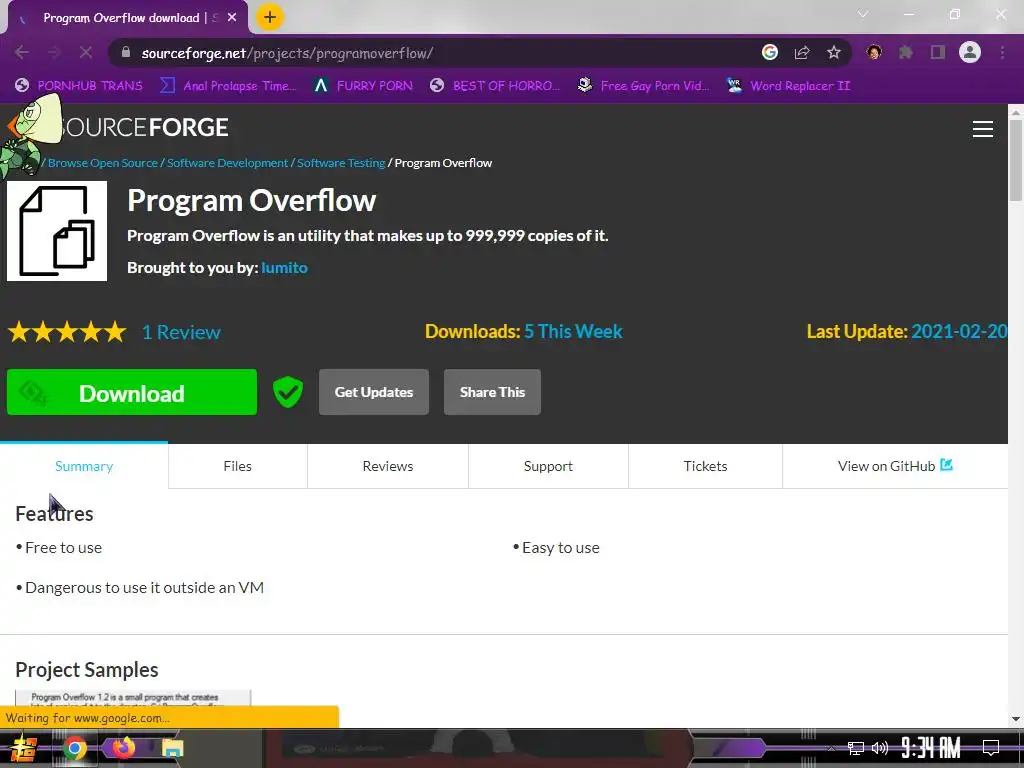Open Chrome three-dot menu
This screenshot has height=768, width=1024.
pos(1002,52)
